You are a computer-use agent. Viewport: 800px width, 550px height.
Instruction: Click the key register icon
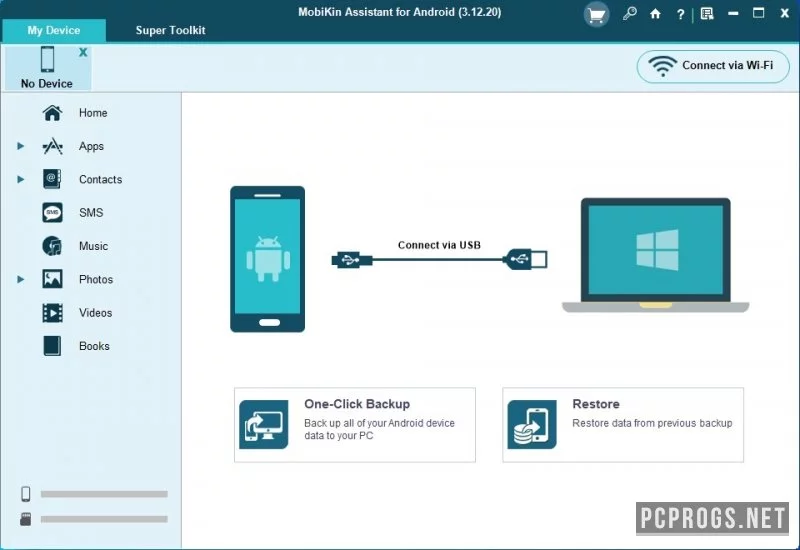630,14
